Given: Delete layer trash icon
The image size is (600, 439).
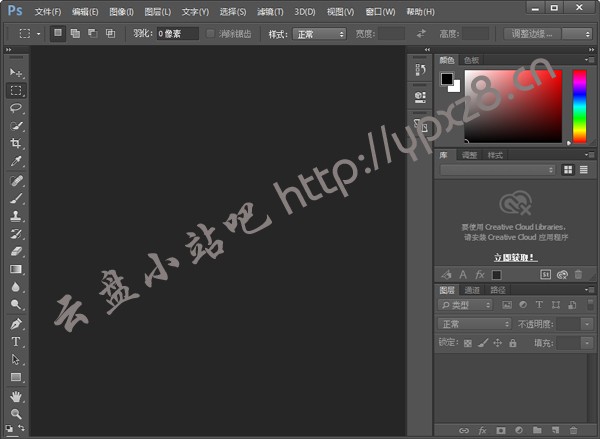Looking at the screenshot, I should pyautogui.click(x=573, y=431).
